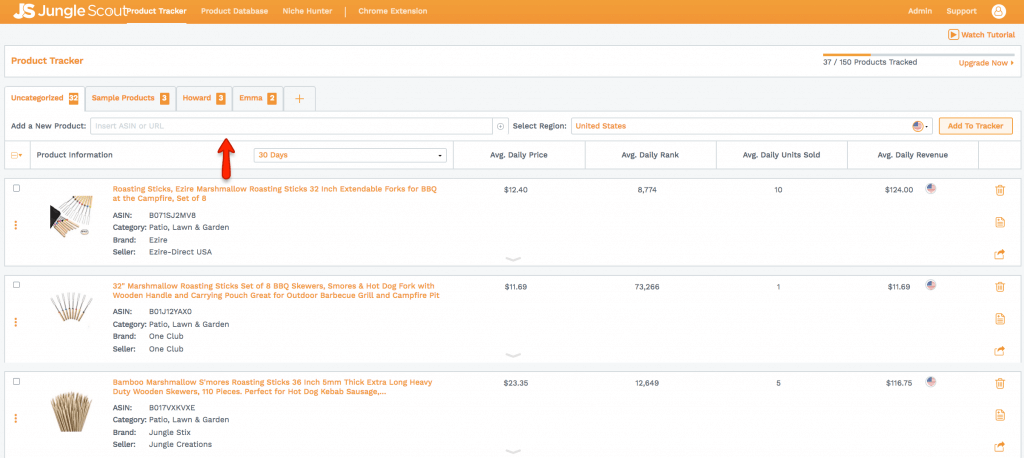Click US flag icon next to $116.75 revenue

click(931, 382)
